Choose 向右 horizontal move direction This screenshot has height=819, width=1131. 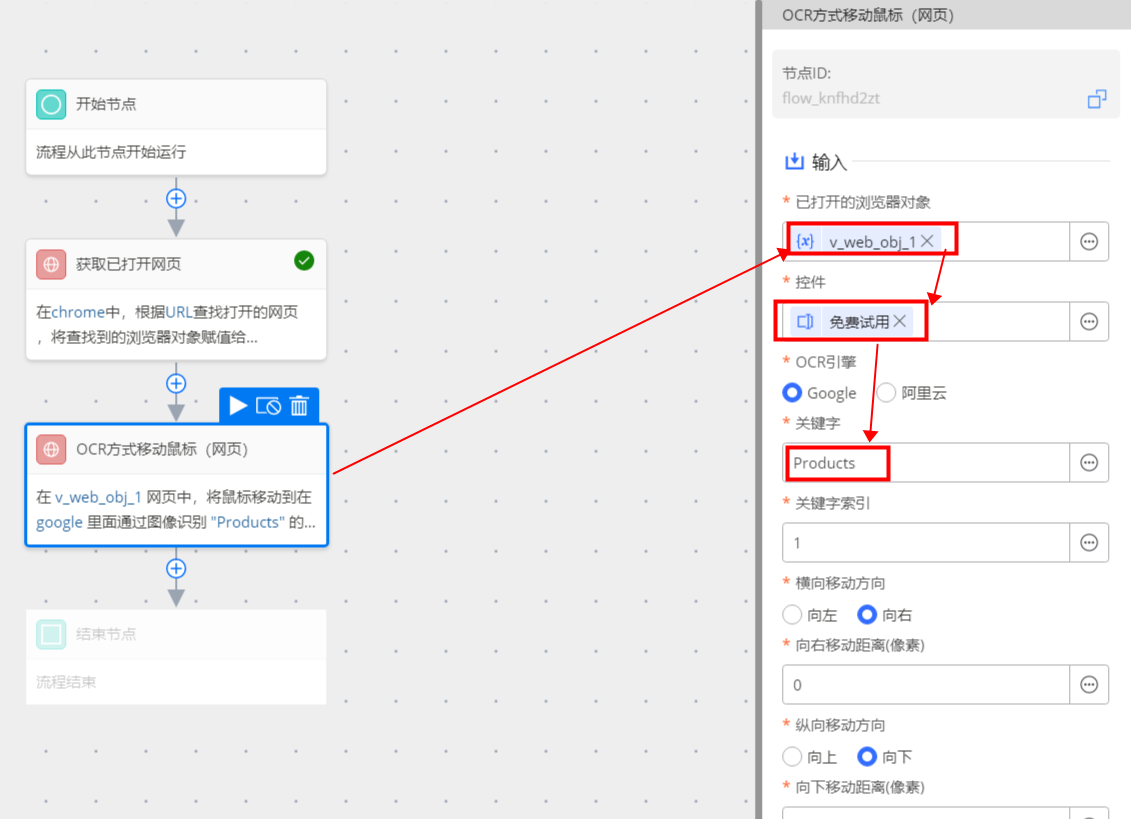[866, 615]
